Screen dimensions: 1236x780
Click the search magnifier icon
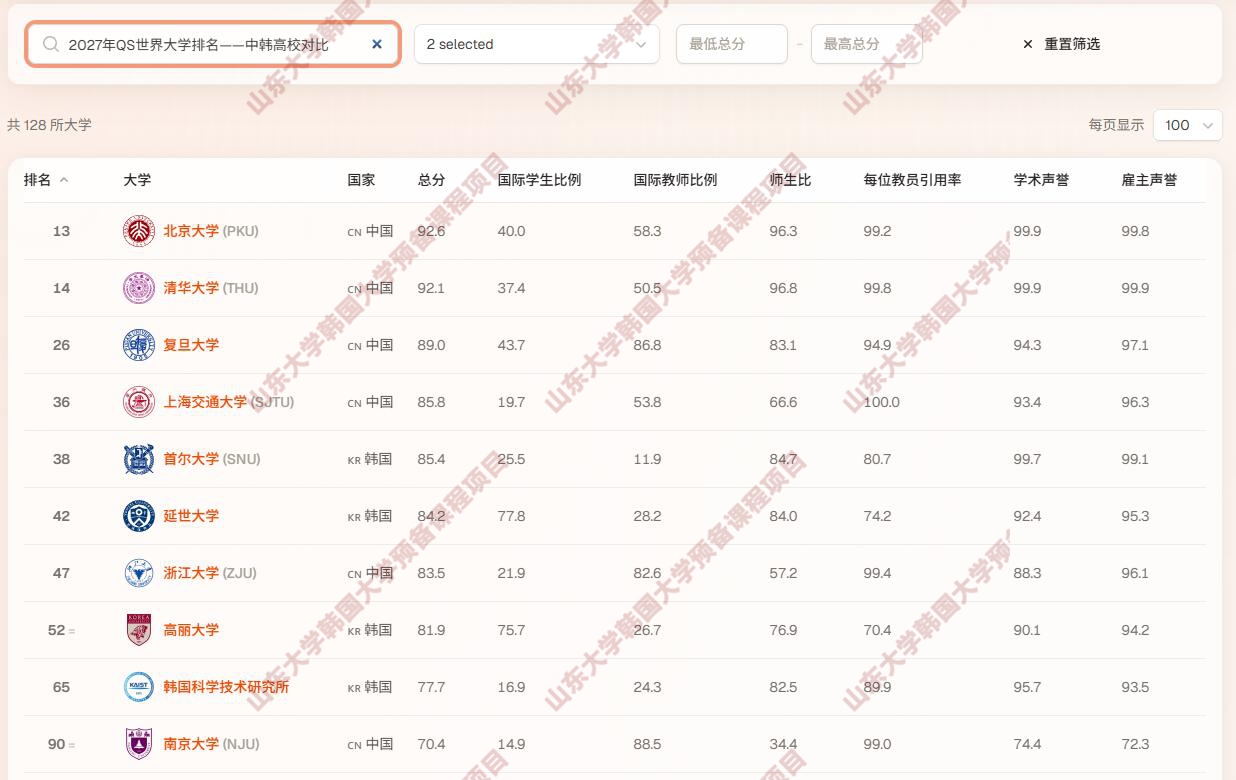tap(50, 44)
